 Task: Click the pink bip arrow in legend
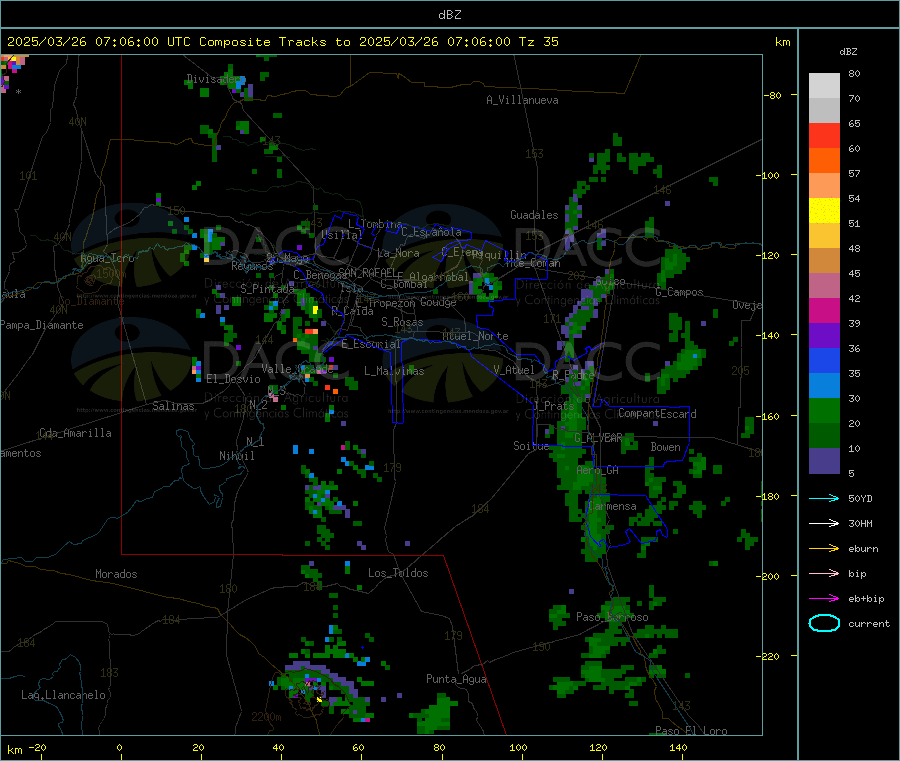824,573
